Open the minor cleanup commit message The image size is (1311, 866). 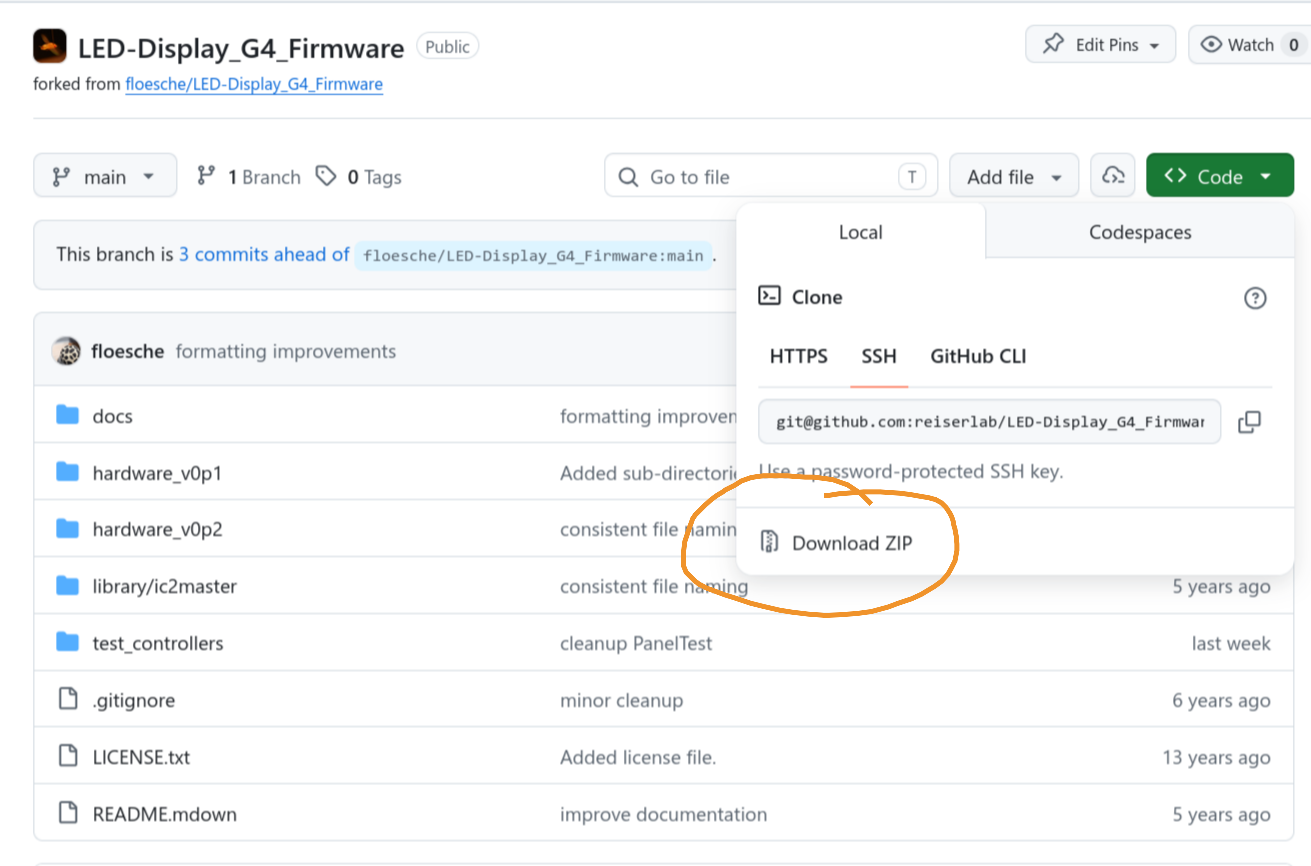click(x=621, y=700)
